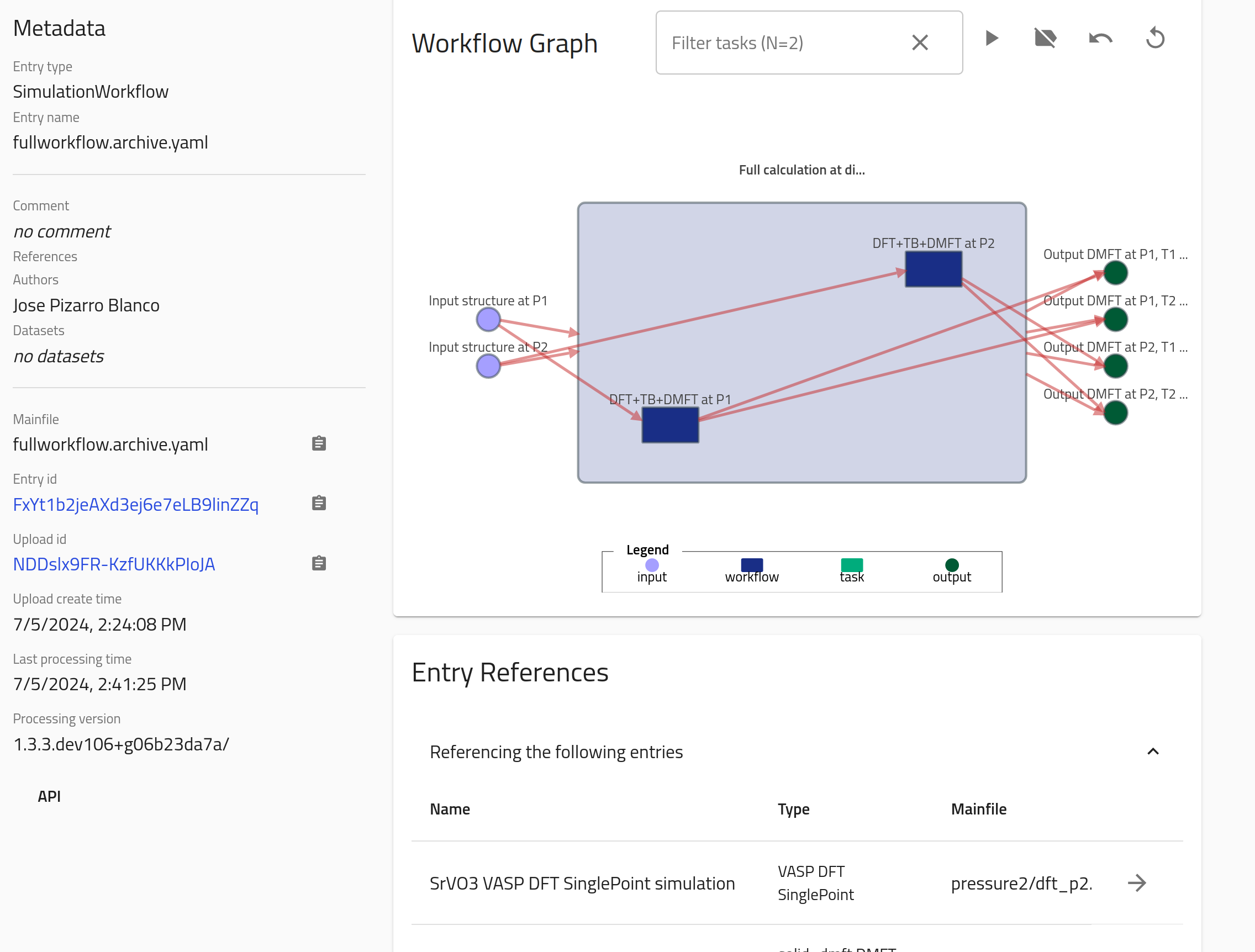Click the play animation icon in Workflow Graph
This screenshot has height=952, width=1255.
[991, 39]
